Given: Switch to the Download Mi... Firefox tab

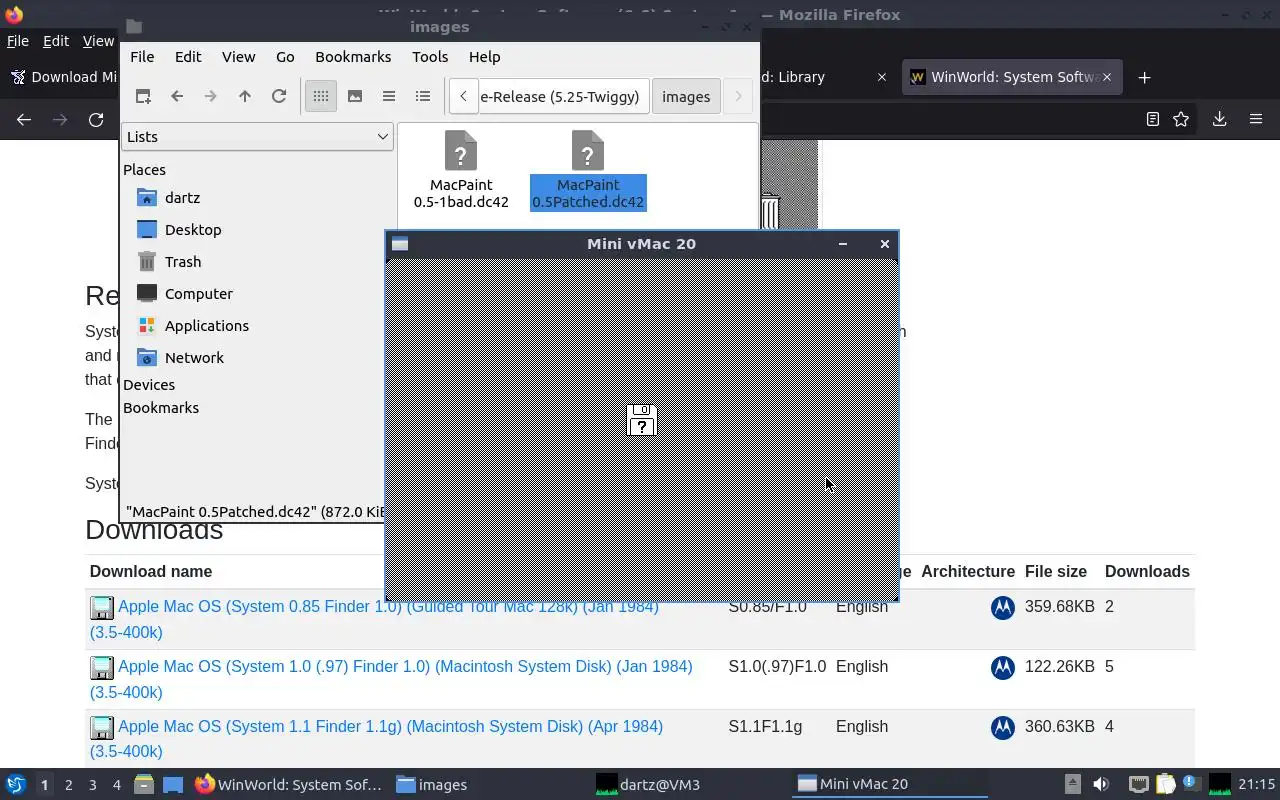Looking at the screenshot, I should 65,77.
